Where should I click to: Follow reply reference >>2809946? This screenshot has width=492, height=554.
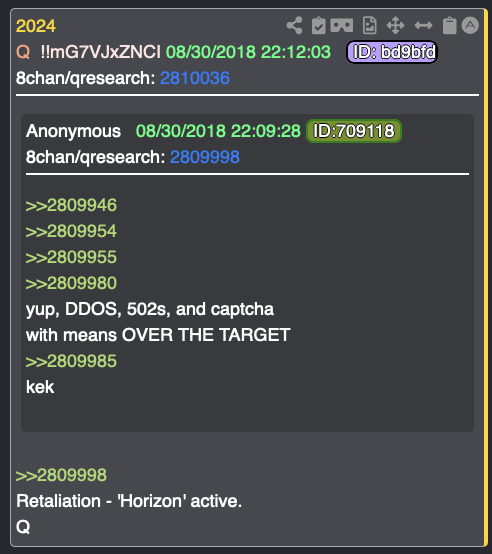click(x=71, y=205)
